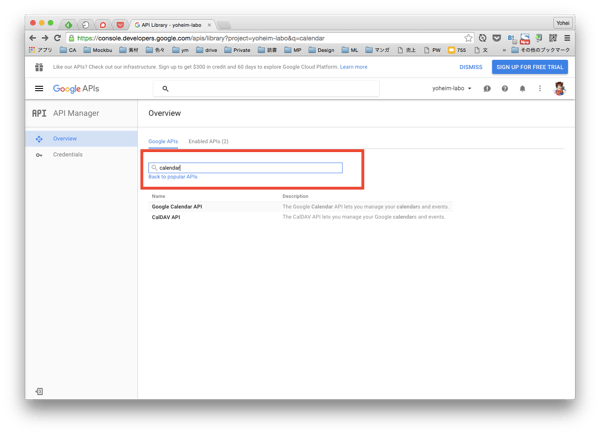Image resolution: width=600 pixels, height=435 pixels.
Task: Open the PW bookmark
Action: pyautogui.click(x=432, y=50)
